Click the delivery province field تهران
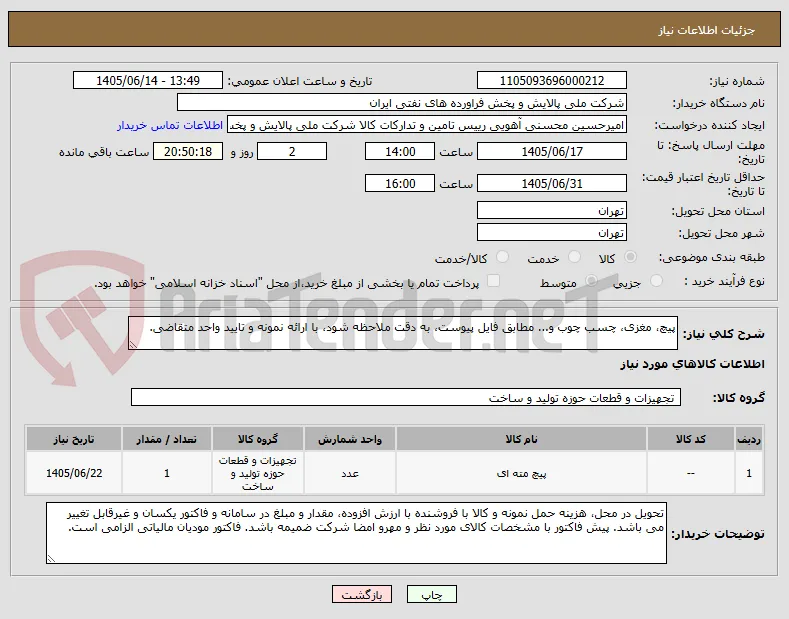This screenshot has width=789, height=619. (x=551, y=210)
